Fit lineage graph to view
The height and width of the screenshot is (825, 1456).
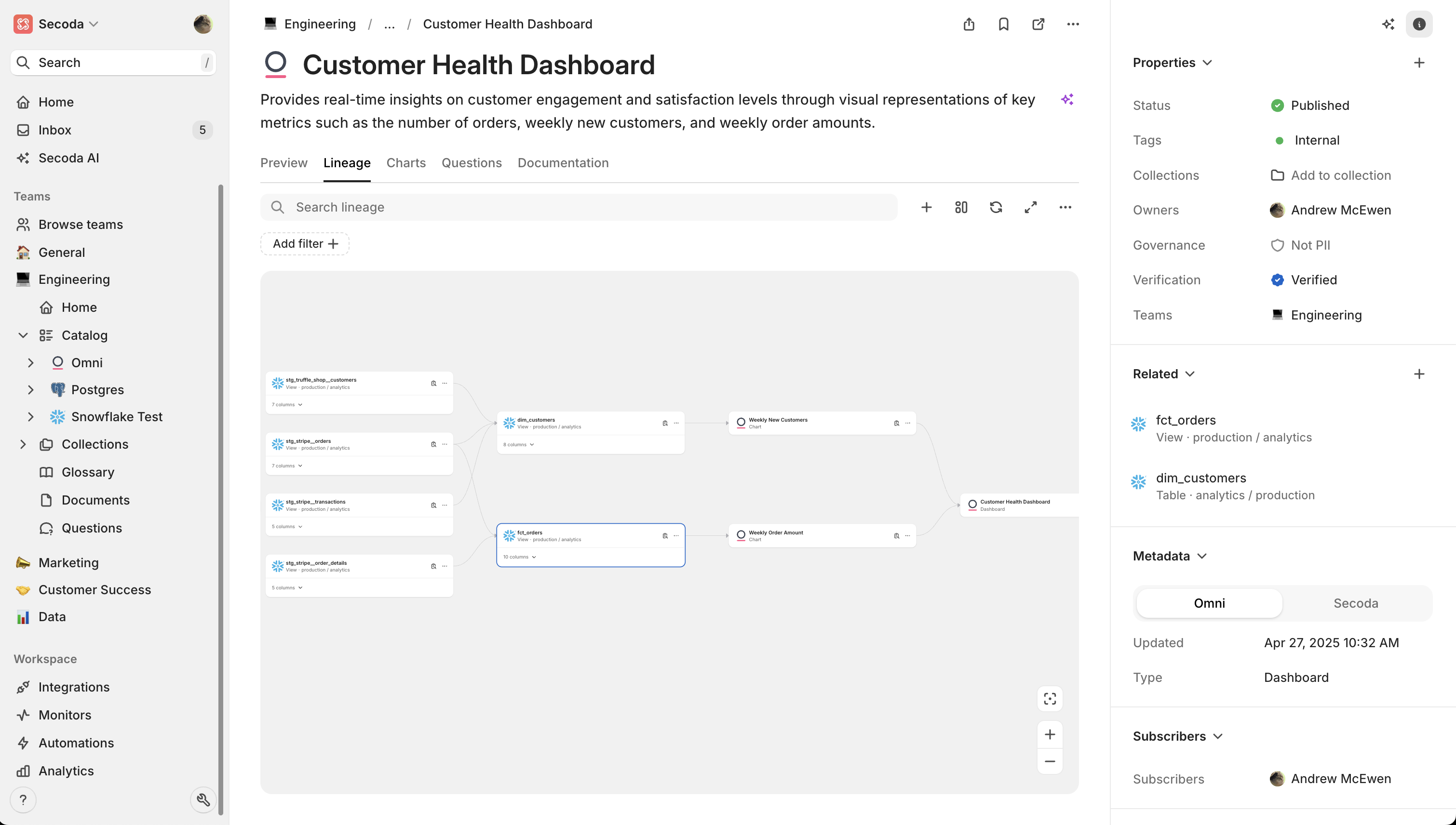[x=1050, y=699]
